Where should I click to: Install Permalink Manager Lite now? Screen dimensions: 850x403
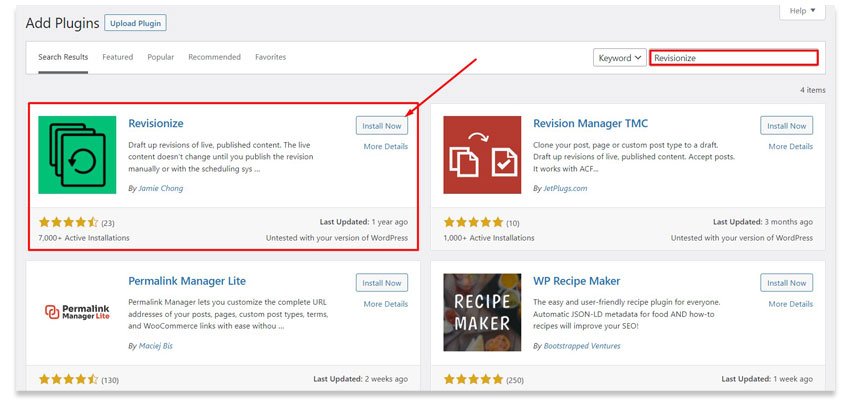point(382,283)
